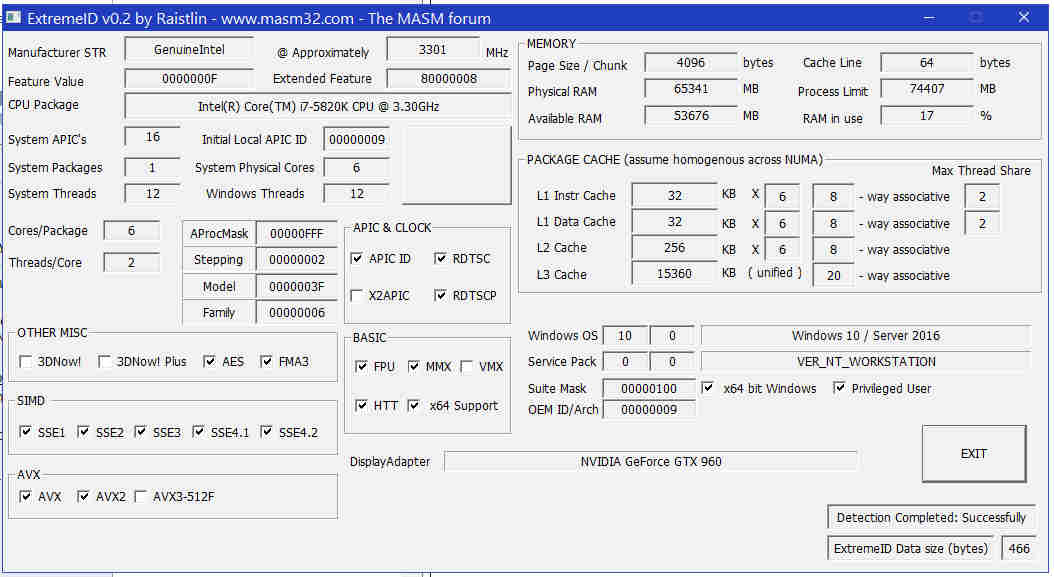Click the Stepping value 00000002

pos(296,260)
